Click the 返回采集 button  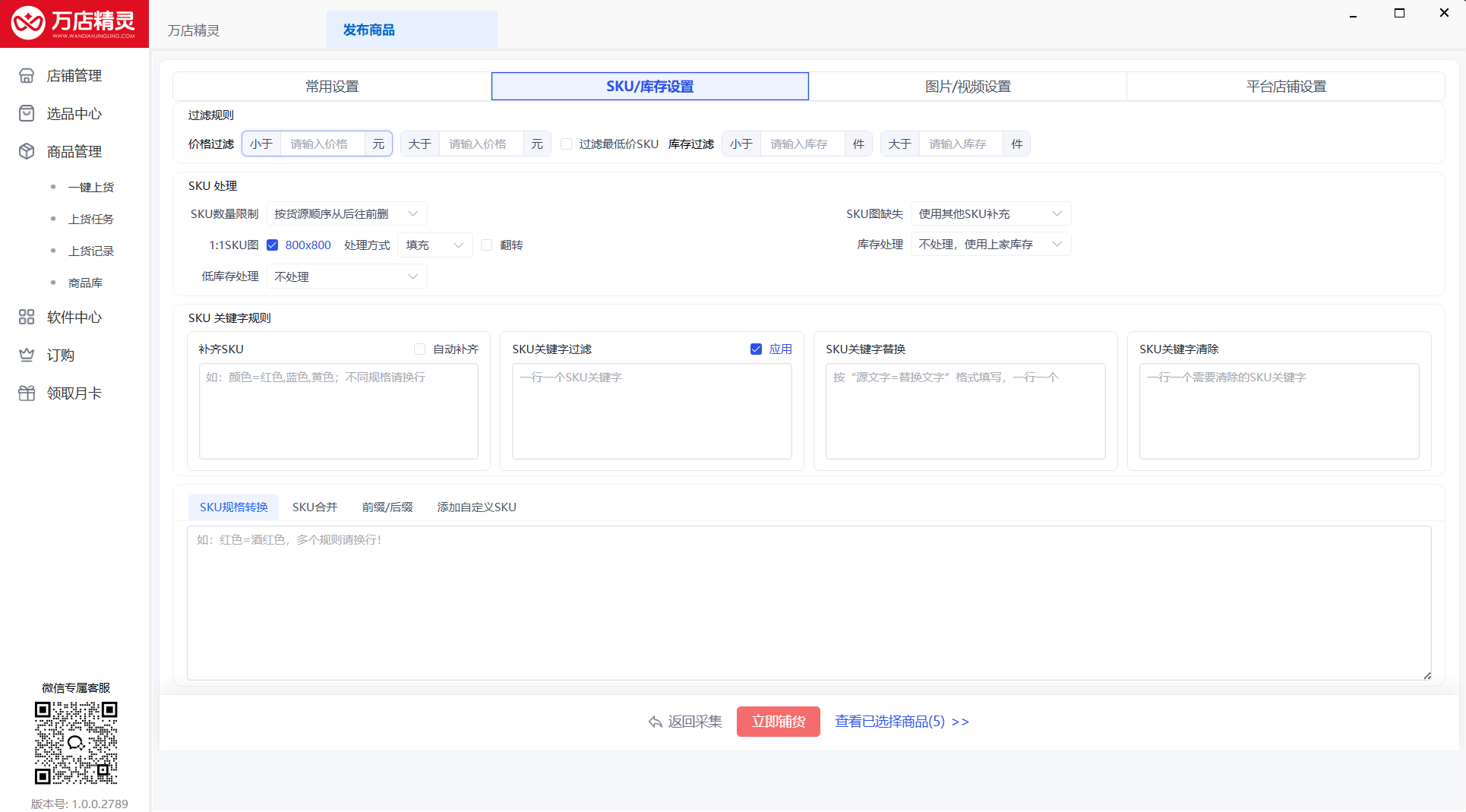click(x=685, y=722)
